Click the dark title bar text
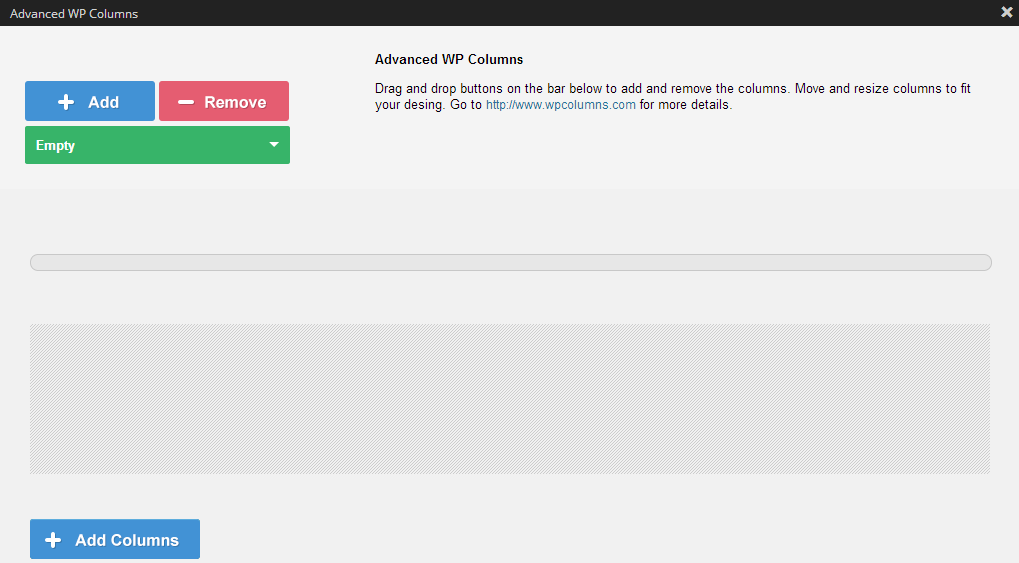The image size is (1019, 563). (73, 14)
